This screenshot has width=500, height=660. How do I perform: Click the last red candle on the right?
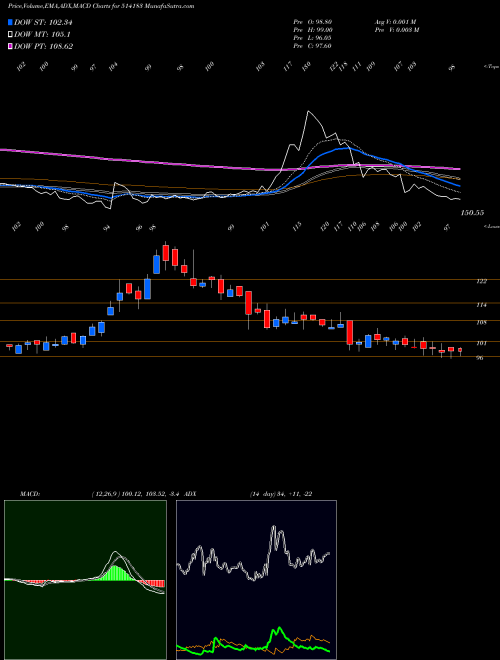(460, 350)
